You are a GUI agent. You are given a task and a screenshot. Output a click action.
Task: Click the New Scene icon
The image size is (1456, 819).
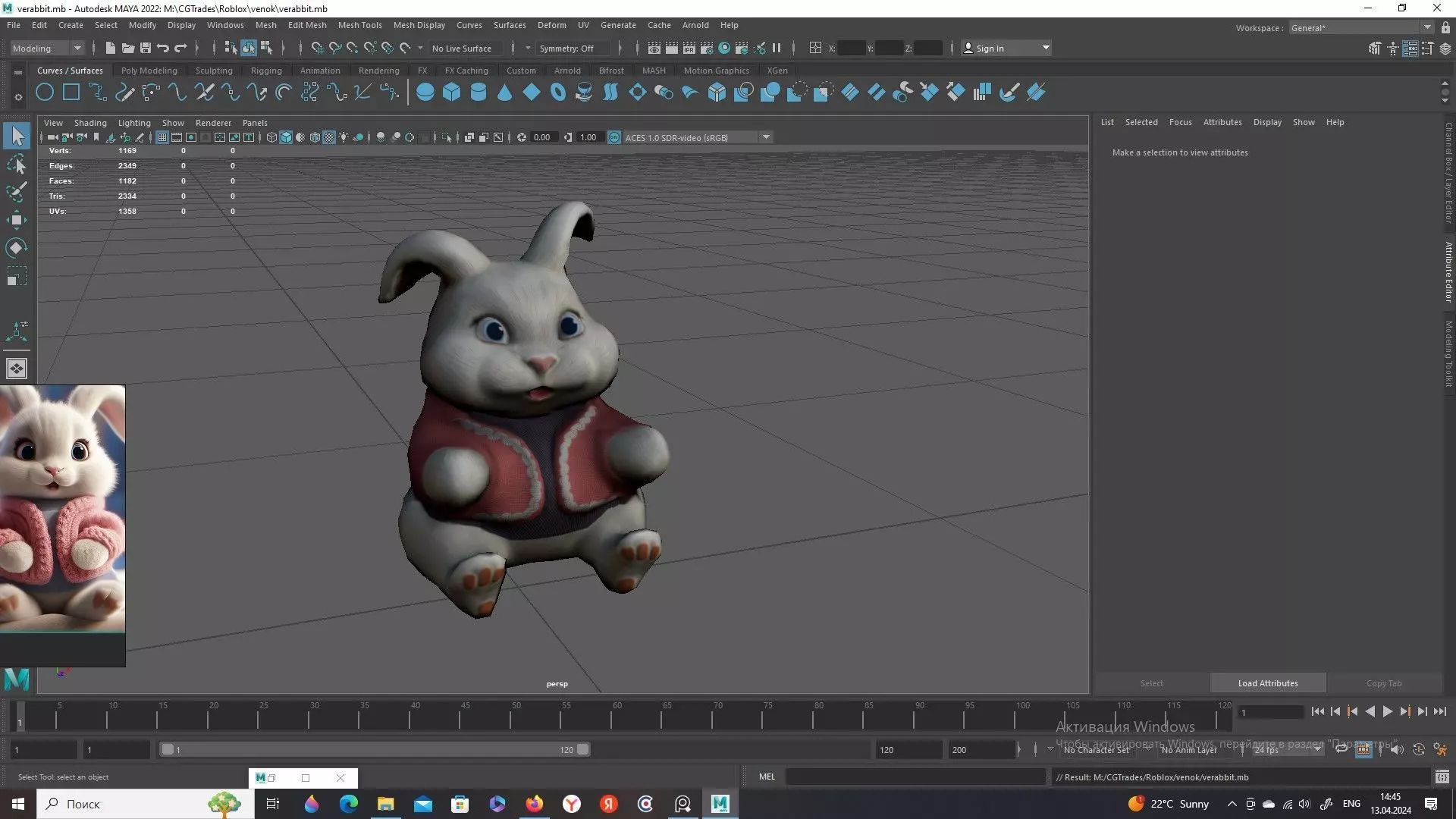pyautogui.click(x=111, y=48)
